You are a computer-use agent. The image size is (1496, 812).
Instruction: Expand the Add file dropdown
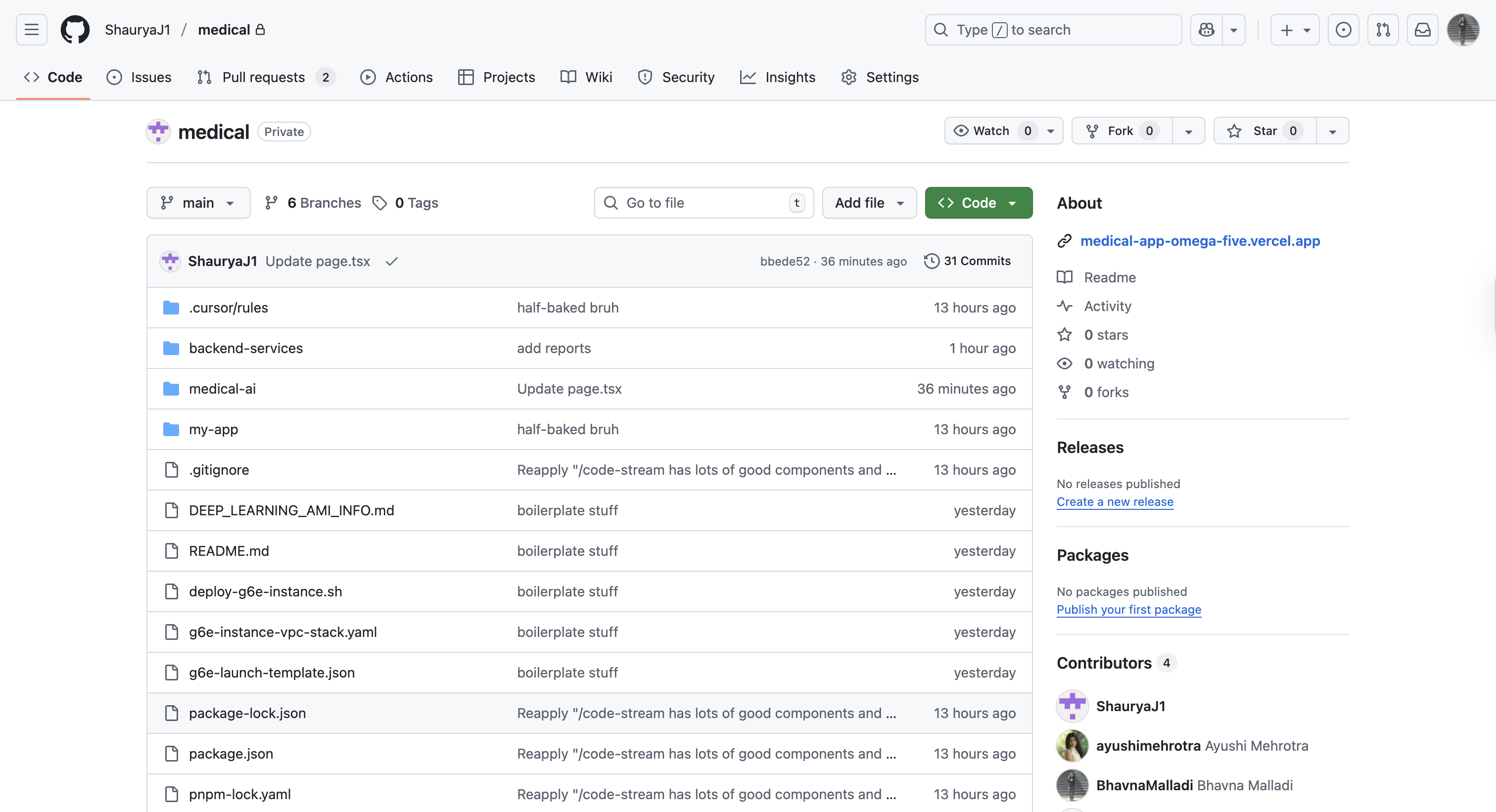coord(869,203)
